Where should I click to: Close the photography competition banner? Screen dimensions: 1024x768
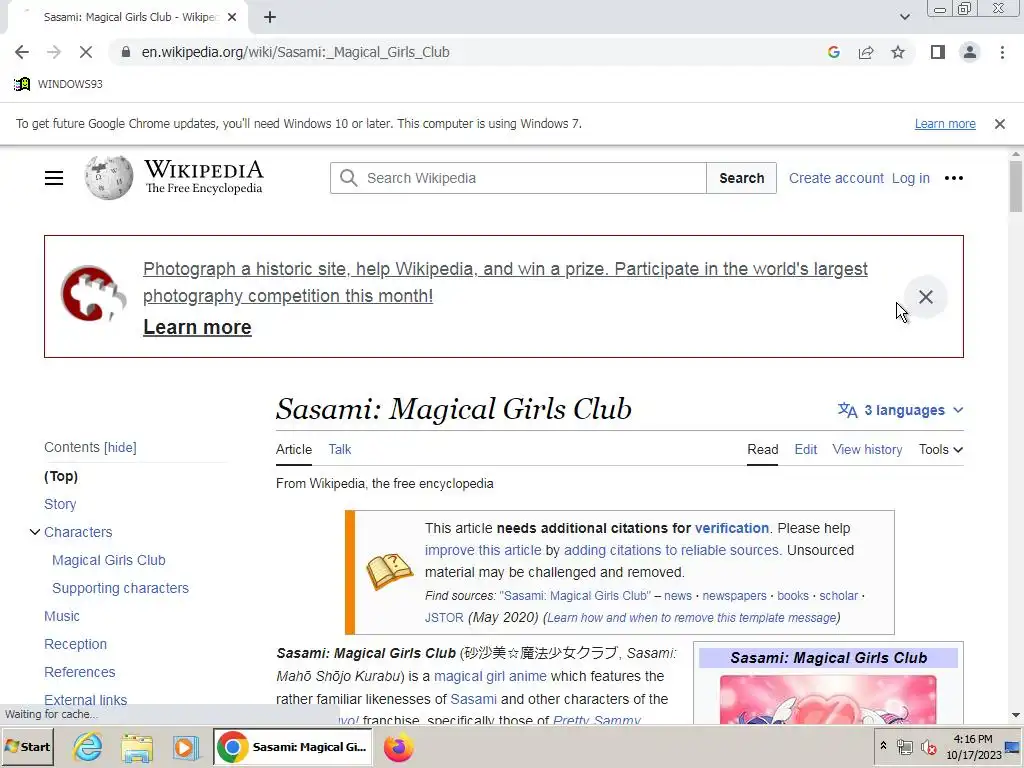point(925,297)
